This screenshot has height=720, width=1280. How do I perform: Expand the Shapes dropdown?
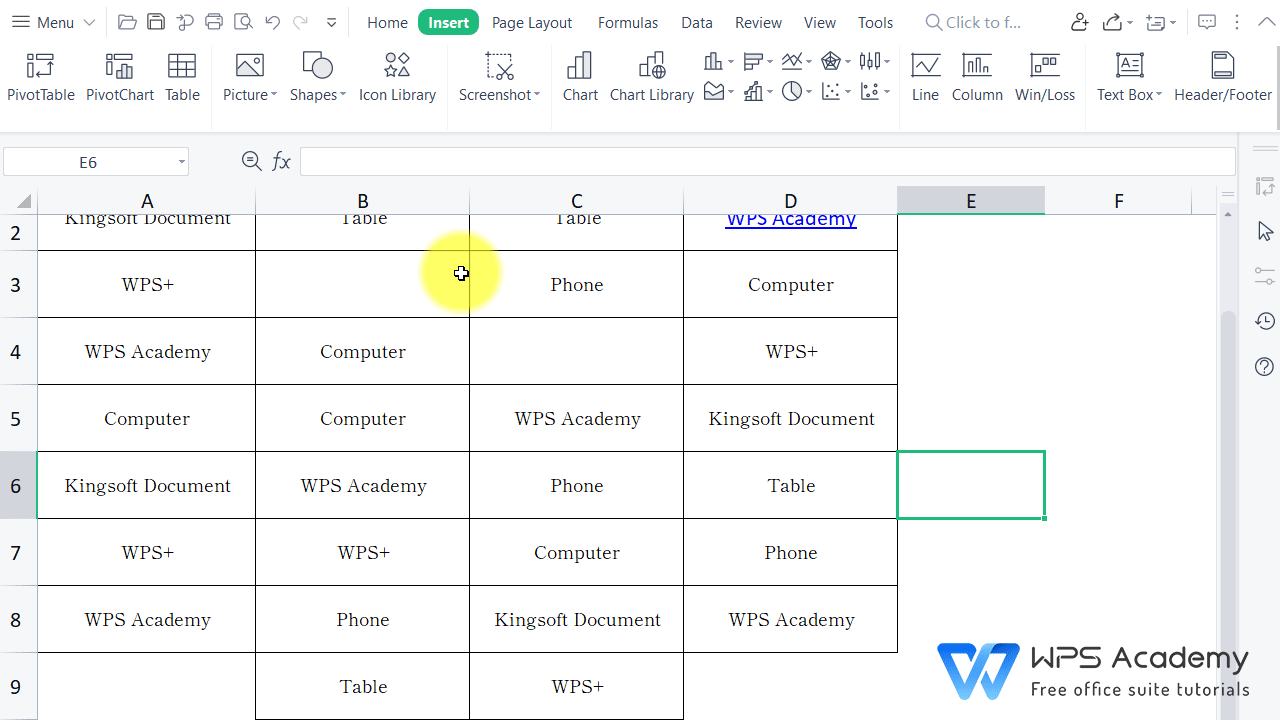click(343, 95)
